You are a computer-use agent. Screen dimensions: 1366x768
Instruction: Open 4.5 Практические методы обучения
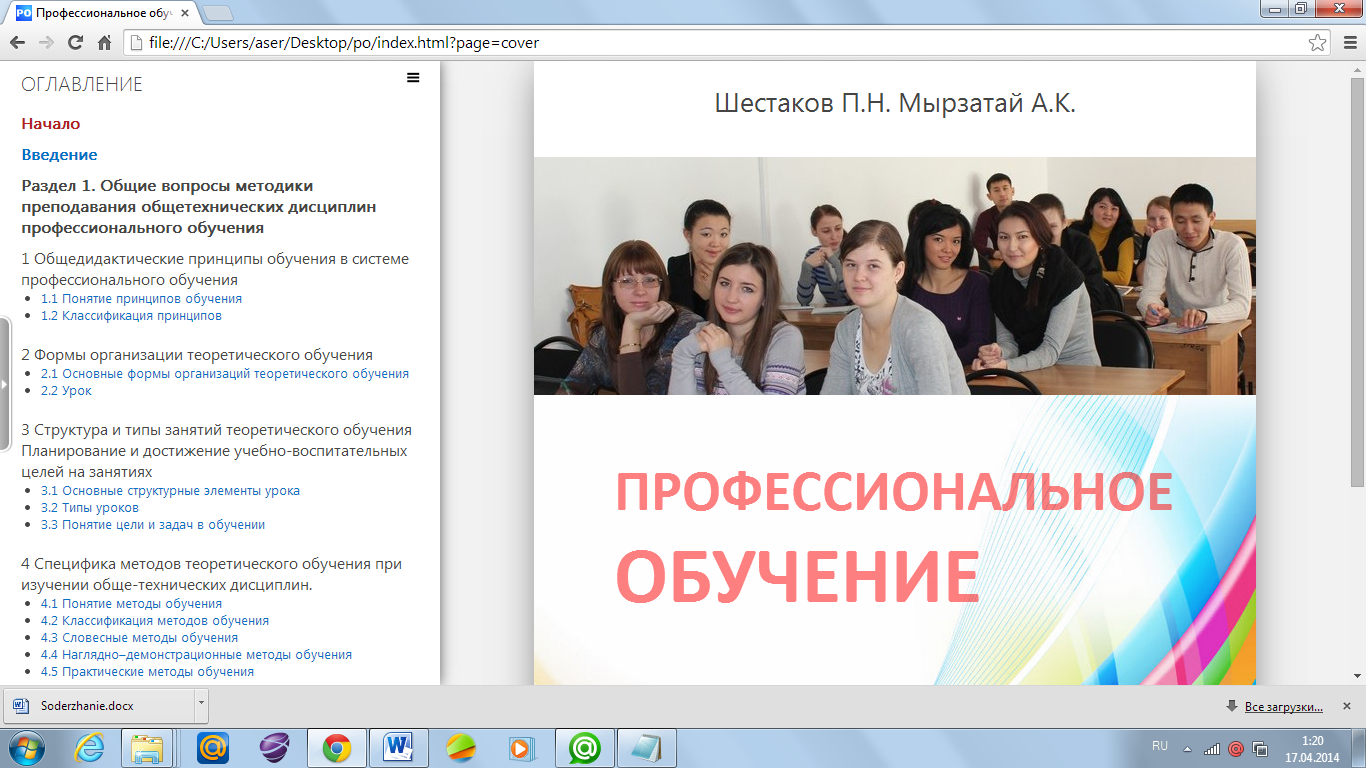tap(147, 672)
